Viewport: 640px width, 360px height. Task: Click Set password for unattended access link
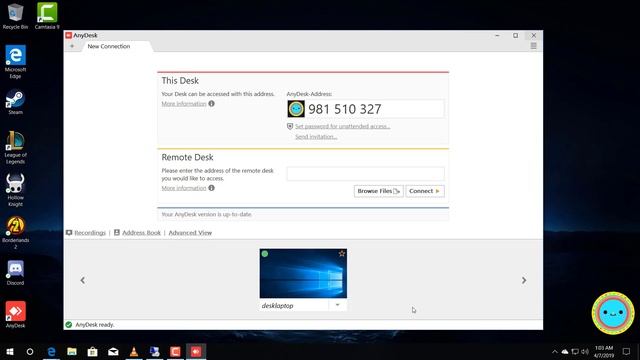tap(342, 127)
